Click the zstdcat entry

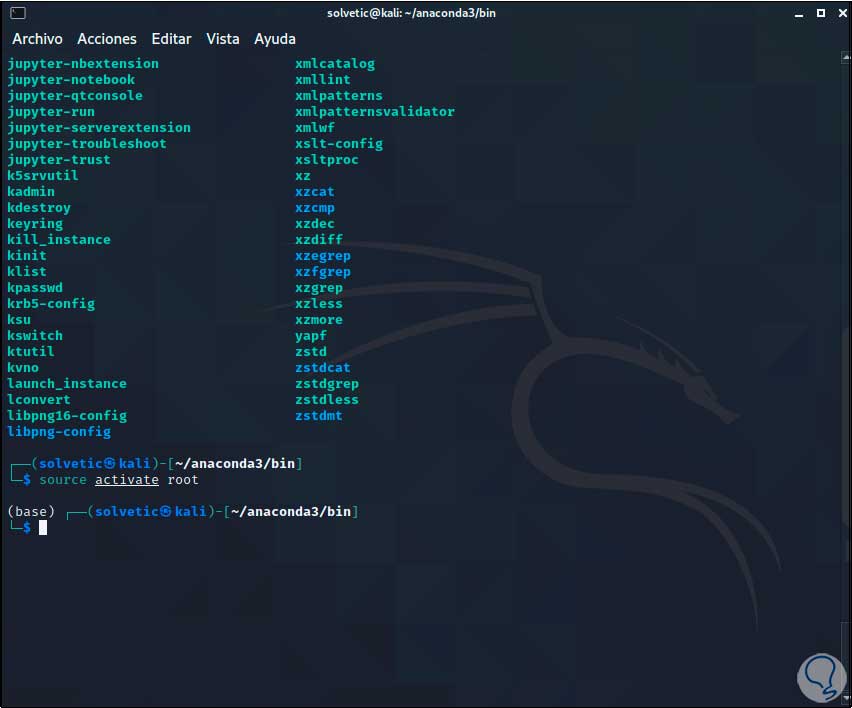[323, 368]
